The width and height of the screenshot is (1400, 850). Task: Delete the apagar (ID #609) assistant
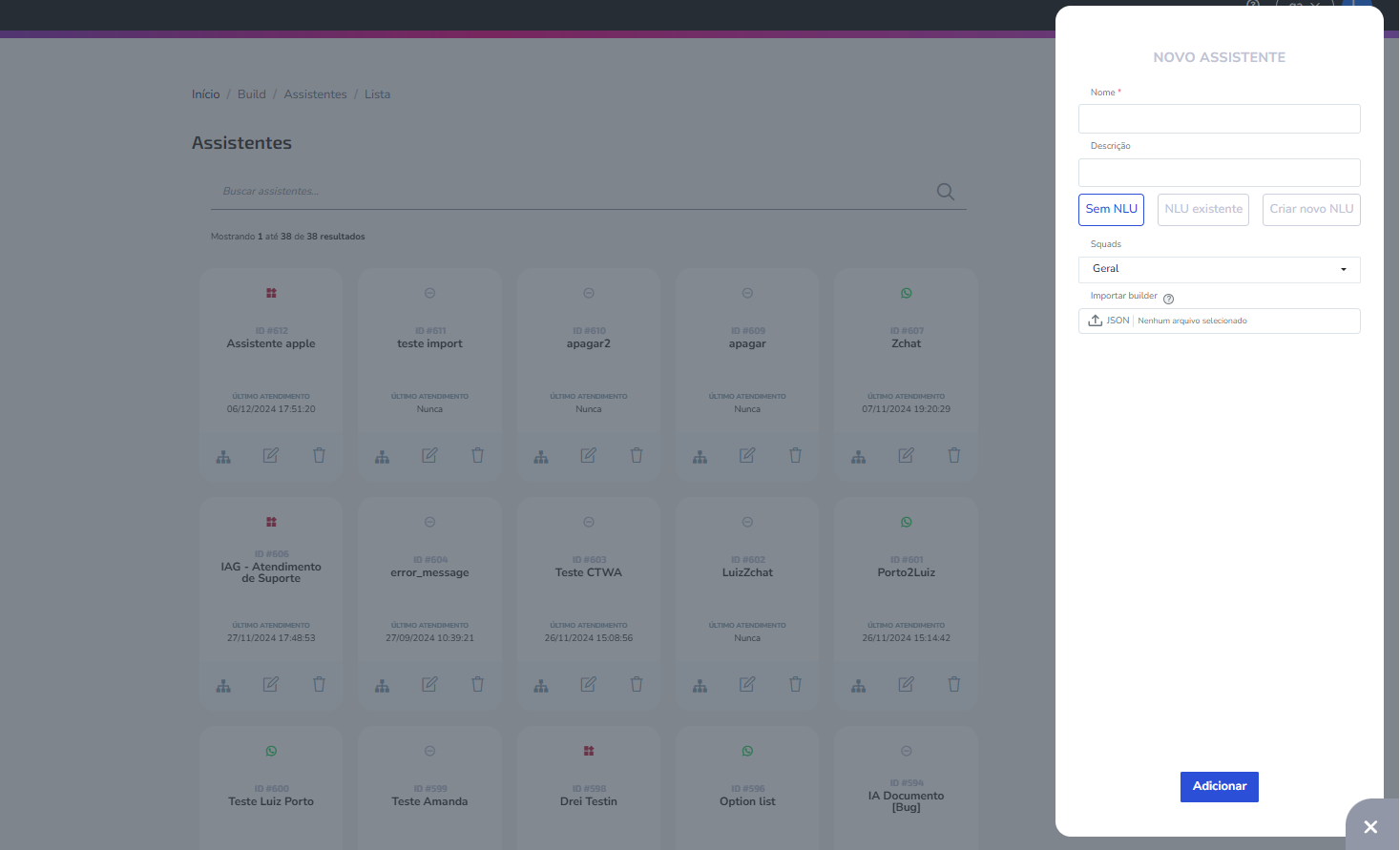(x=795, y=456)
